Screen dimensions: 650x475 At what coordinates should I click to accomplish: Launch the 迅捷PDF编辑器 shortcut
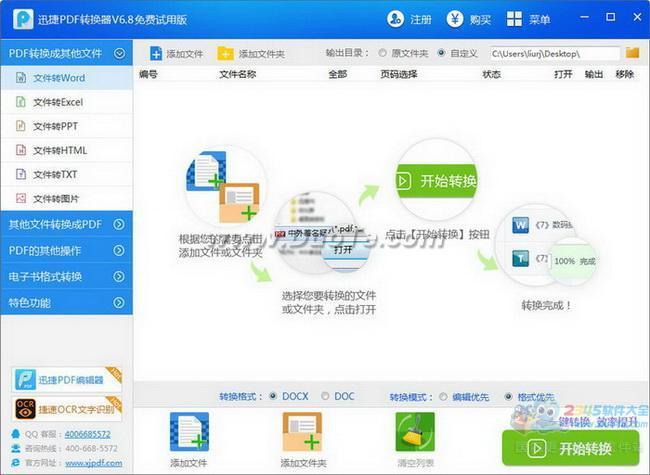[66, 380]
